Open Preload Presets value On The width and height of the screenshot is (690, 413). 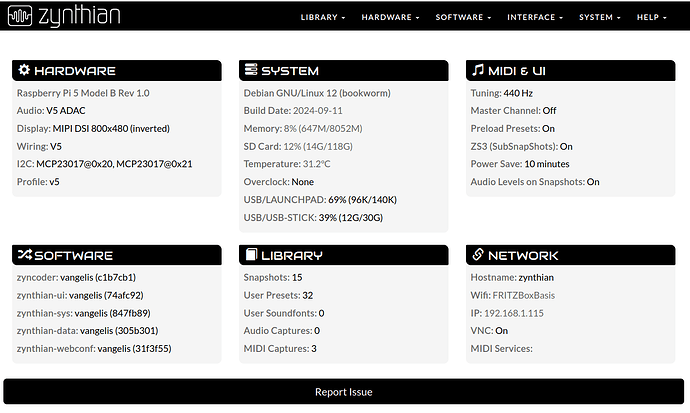pyautogui.click(x=548, y=128)
